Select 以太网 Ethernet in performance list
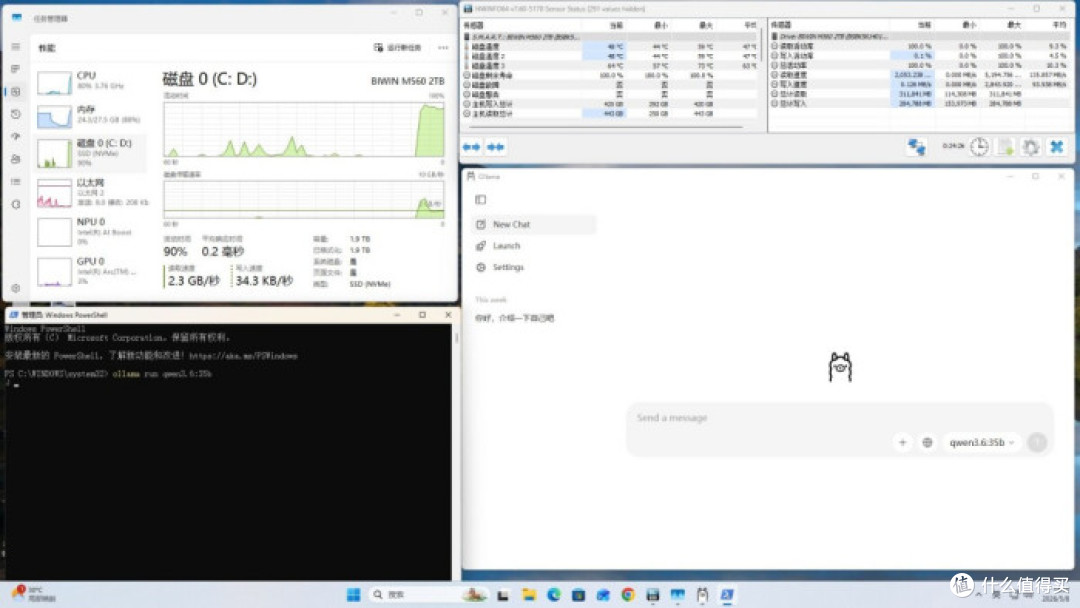The height and width of the screenshot is (608, 1080). [x=92, y=192]
